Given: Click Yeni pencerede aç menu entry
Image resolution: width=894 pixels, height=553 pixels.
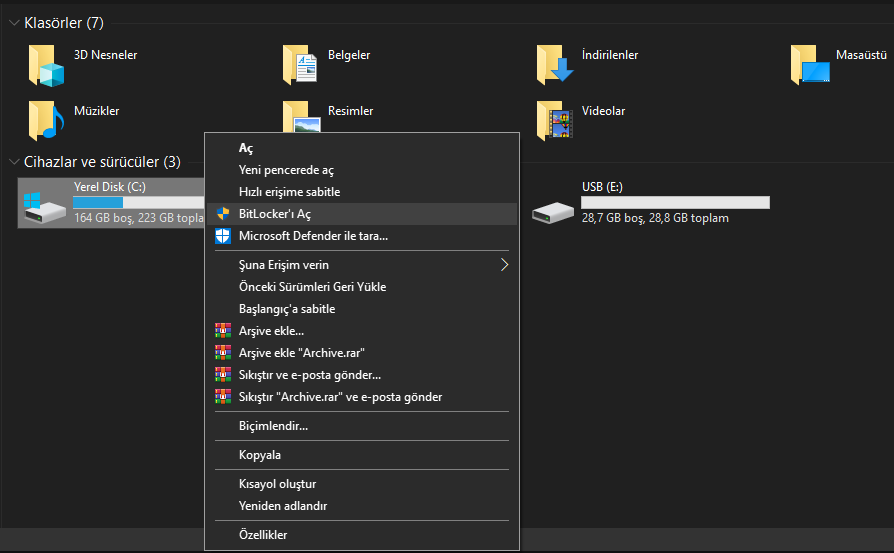Looking at the screenshot, I should tap(286, 170).
